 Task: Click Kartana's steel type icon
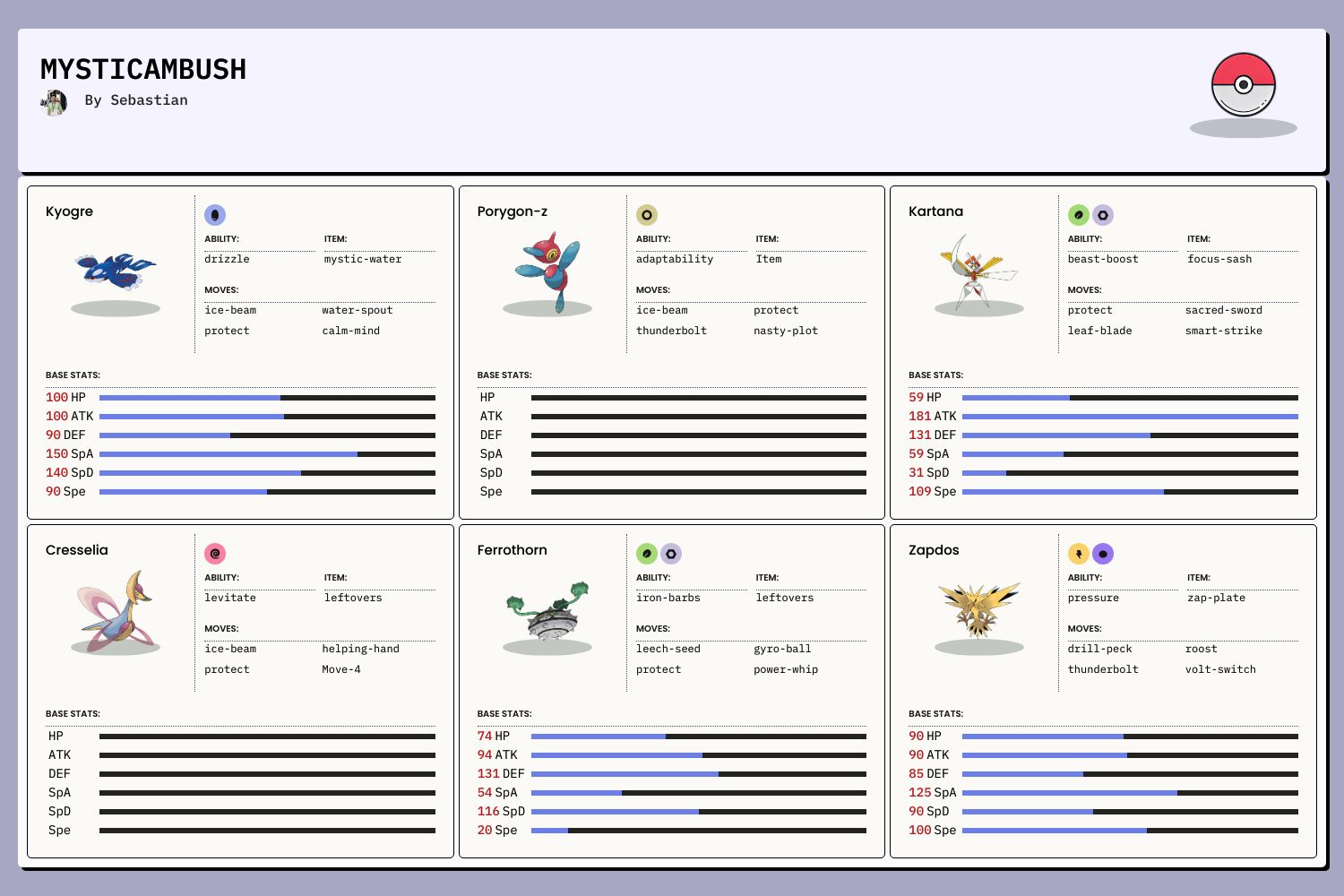1103,215
